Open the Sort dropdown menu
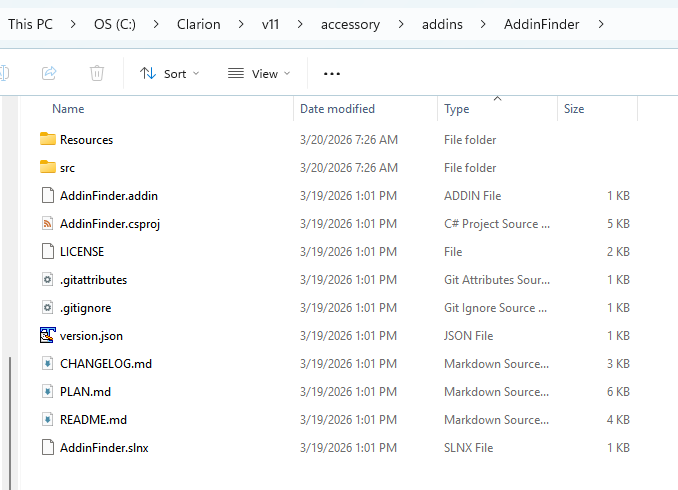The image size is (678, 490). [x=169, y=73]
